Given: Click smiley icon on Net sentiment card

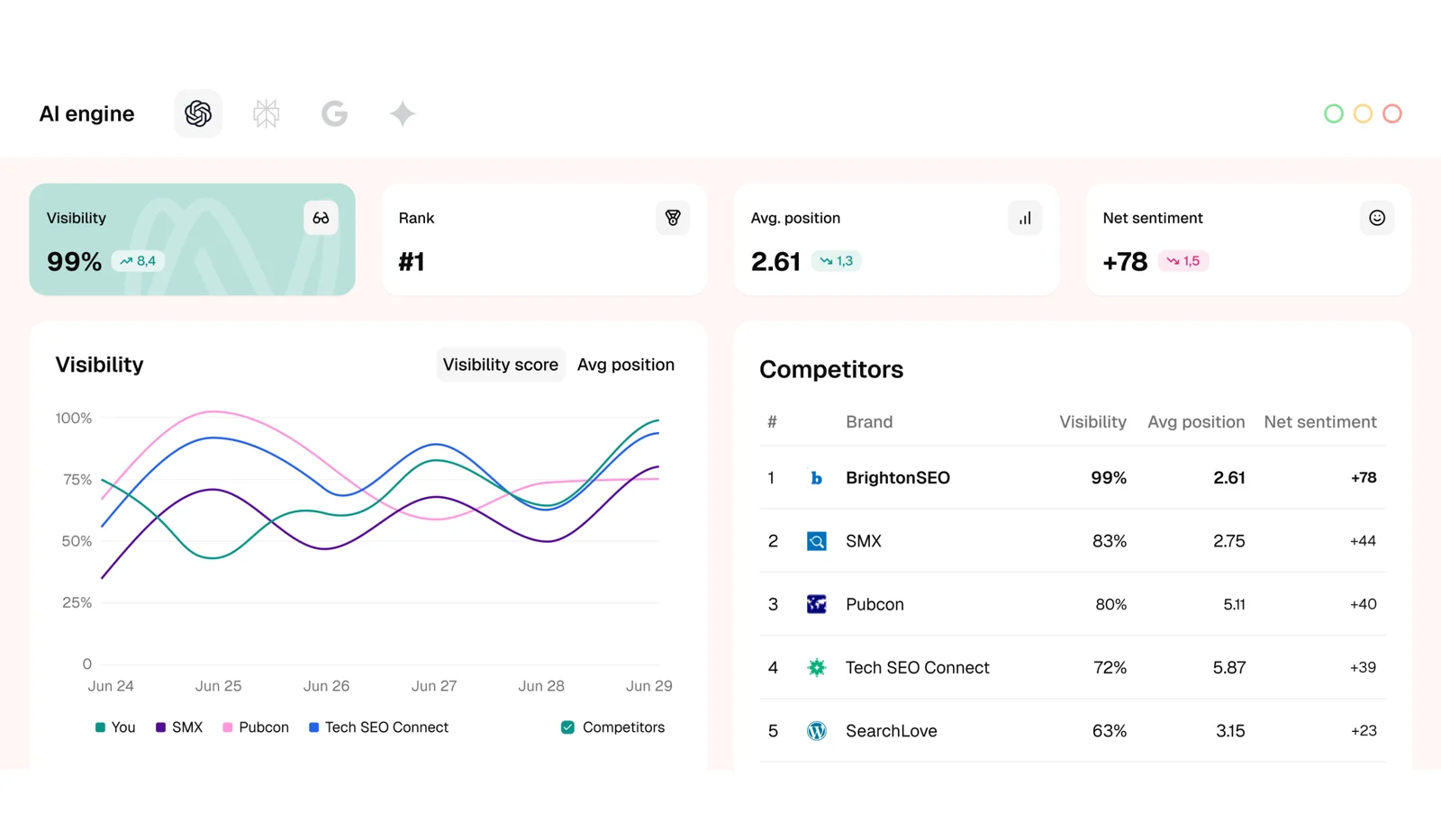Looking at the screenshot, I should click(1377, 218).
